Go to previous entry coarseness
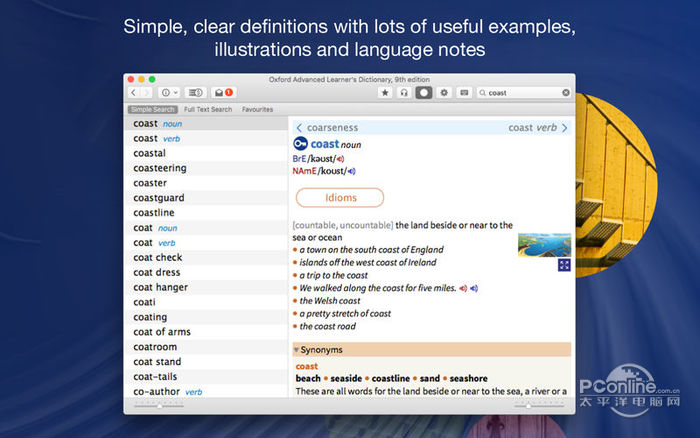The width and height of the screenshot is (700, 438). point(327,128)
